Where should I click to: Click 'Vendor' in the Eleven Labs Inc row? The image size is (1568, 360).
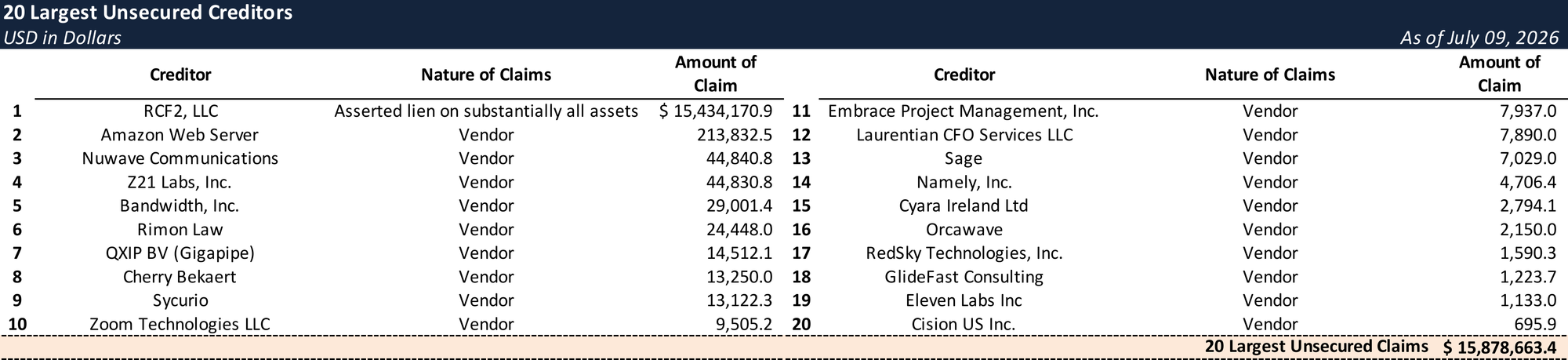tap(1270, 300)
